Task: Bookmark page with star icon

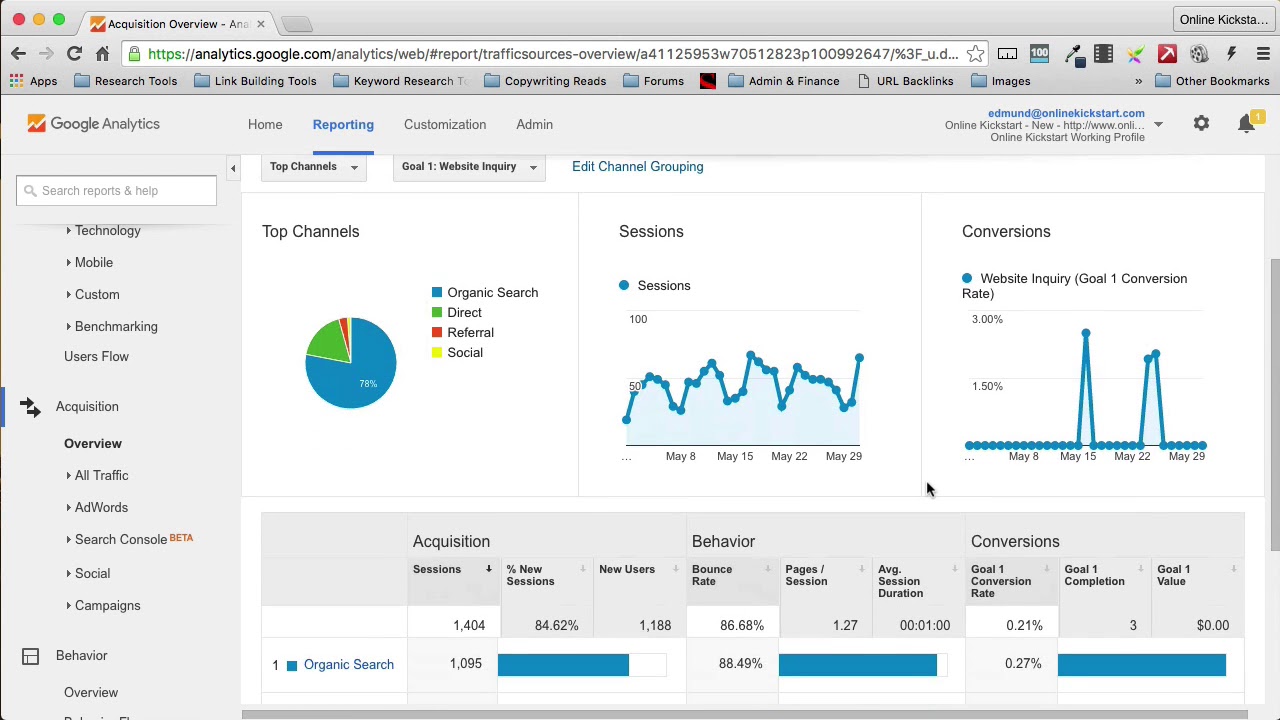Action: coord(975,54)
